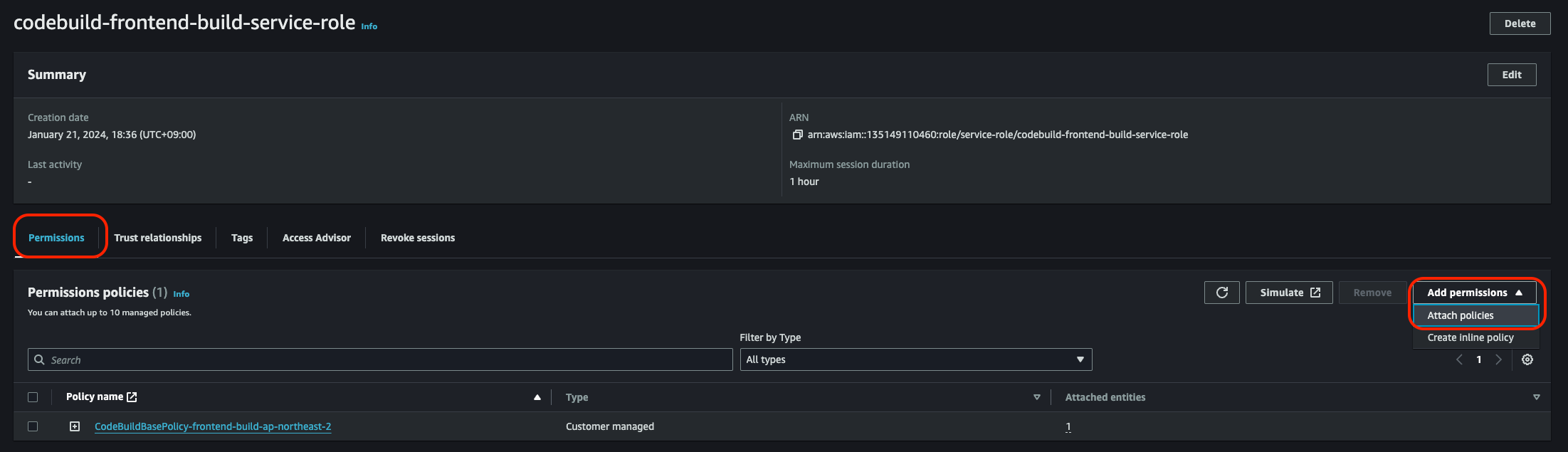1568x452 pixels.
Task: Open the Revoke sessions tab
Action: (418, 238)
